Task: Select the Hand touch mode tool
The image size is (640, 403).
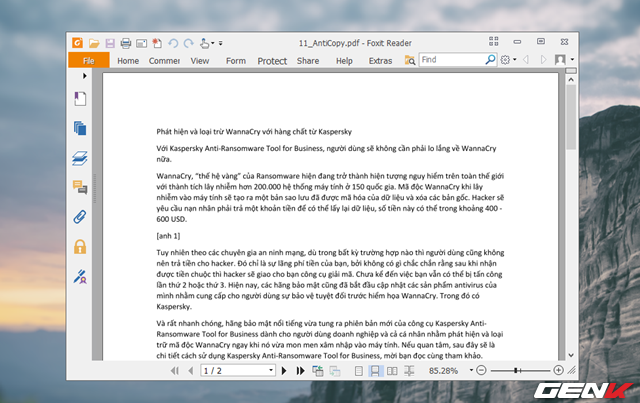Action: [x=204, y=43]
